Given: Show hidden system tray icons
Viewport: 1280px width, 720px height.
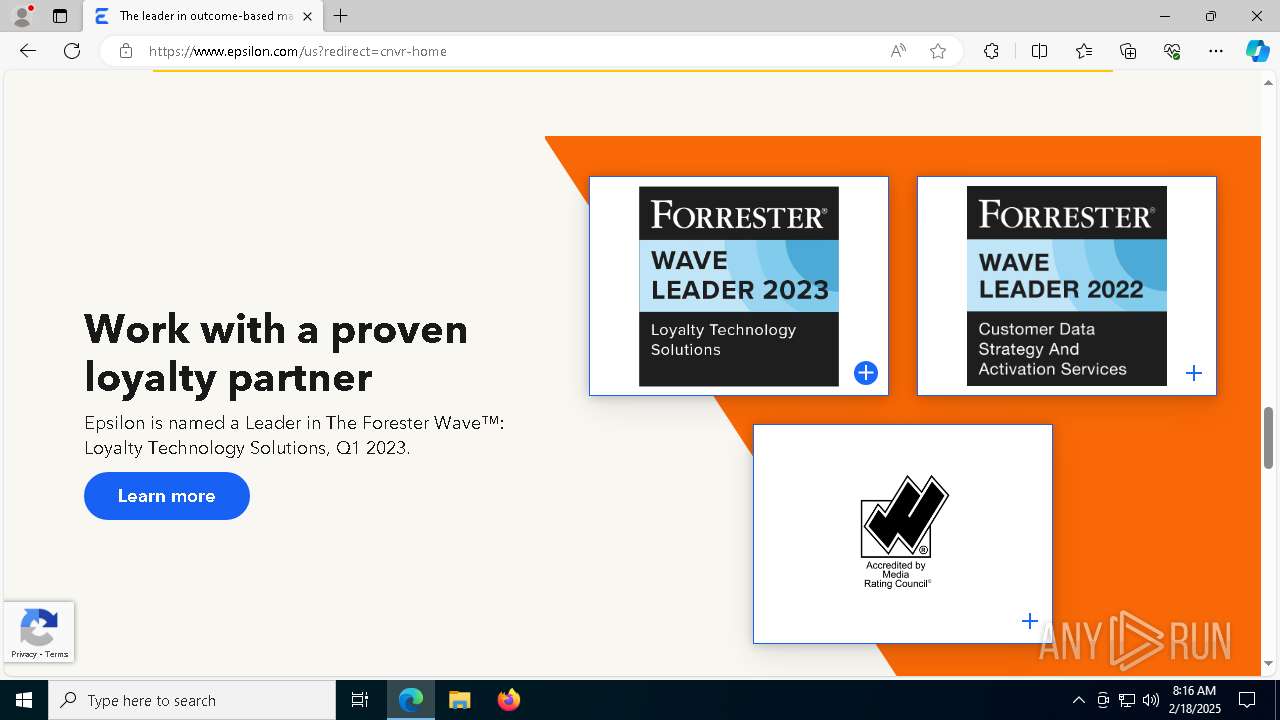Looking at the screenshot, I should [x=1078, y=700].
